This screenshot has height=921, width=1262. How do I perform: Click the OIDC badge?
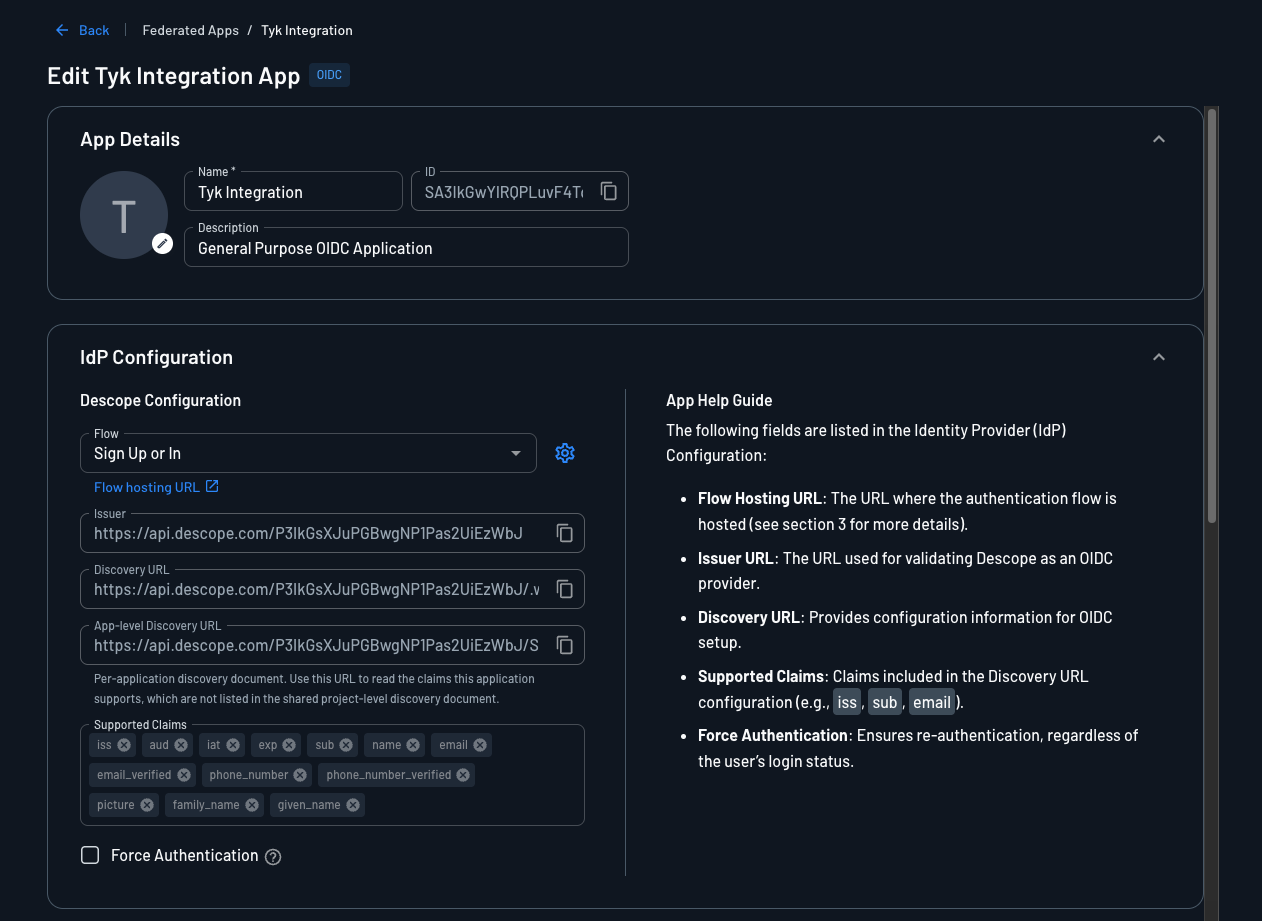point(329,75)
